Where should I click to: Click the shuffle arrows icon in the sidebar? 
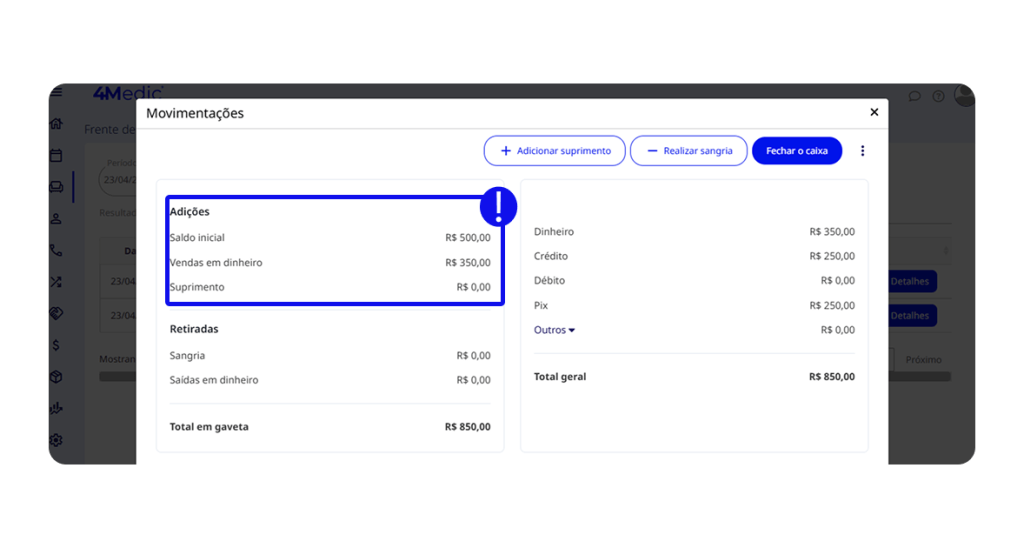[56, 282]
